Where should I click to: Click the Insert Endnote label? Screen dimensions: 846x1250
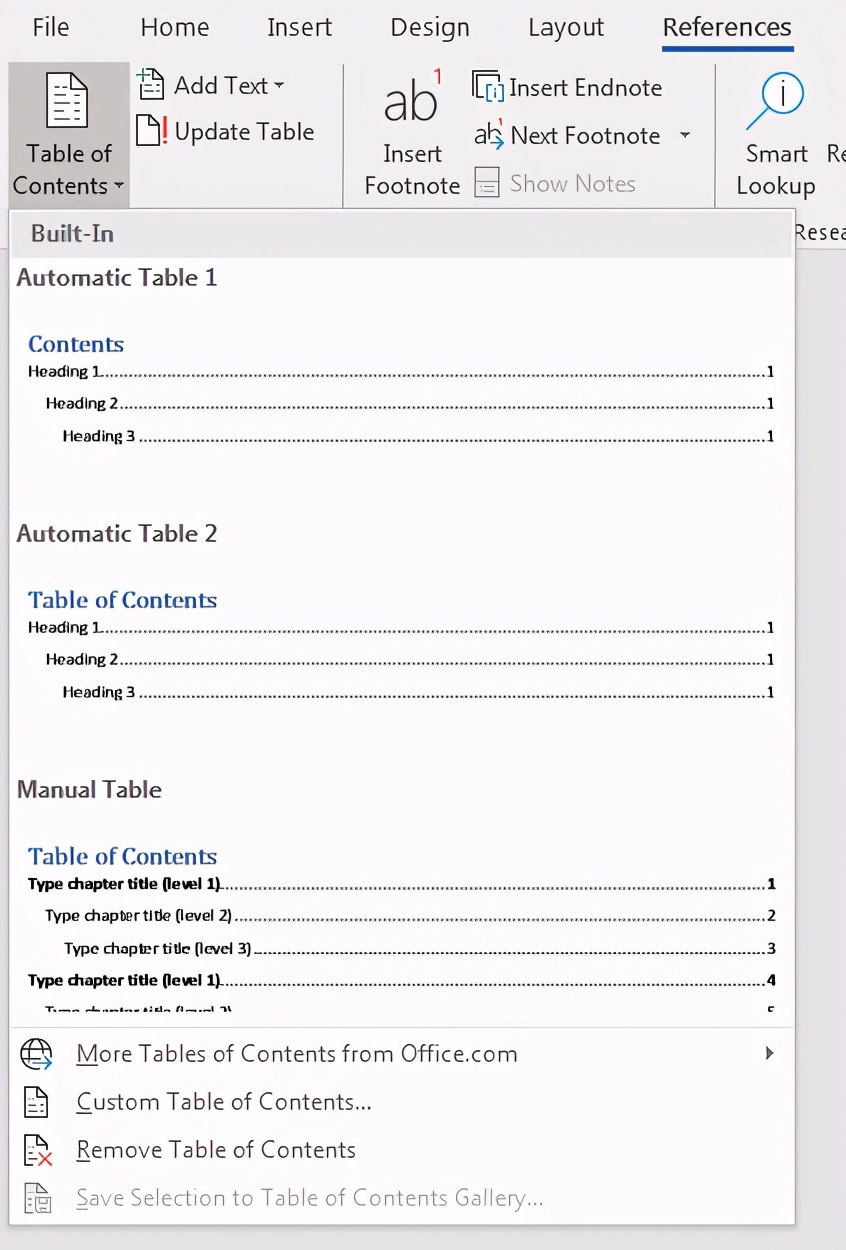tap(585, 87)
